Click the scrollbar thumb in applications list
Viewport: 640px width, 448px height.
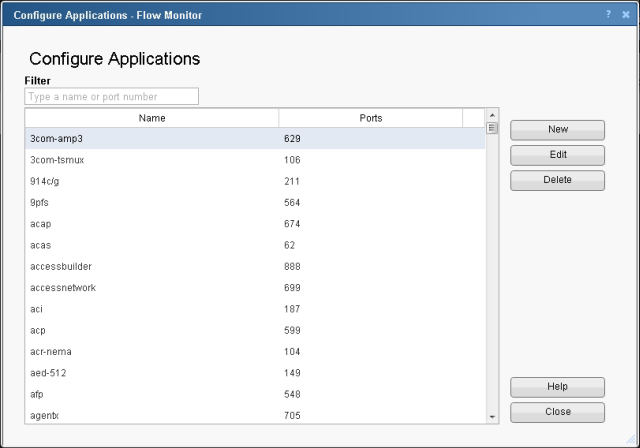[x=492, y=128]
